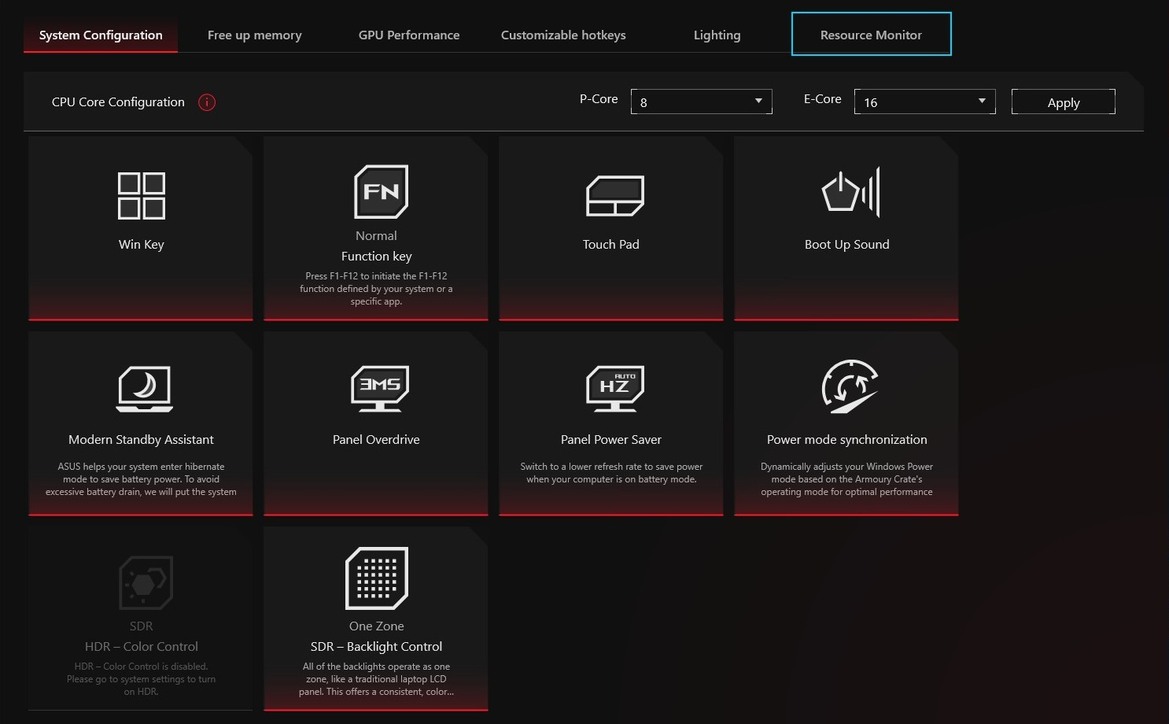This screenshot has height=724, width=1169.
Task: Apply the CPU core configuration
Action: (x=1063, y=101)
